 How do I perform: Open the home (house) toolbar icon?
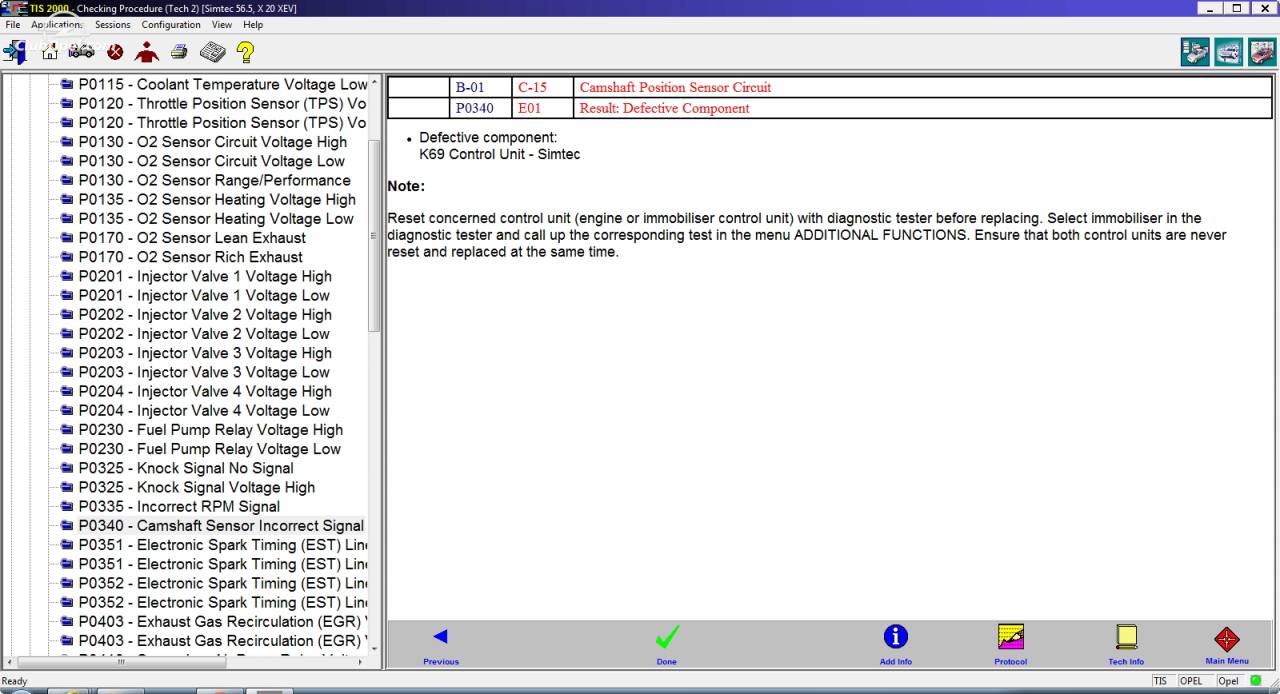click(x=50, y=52)
